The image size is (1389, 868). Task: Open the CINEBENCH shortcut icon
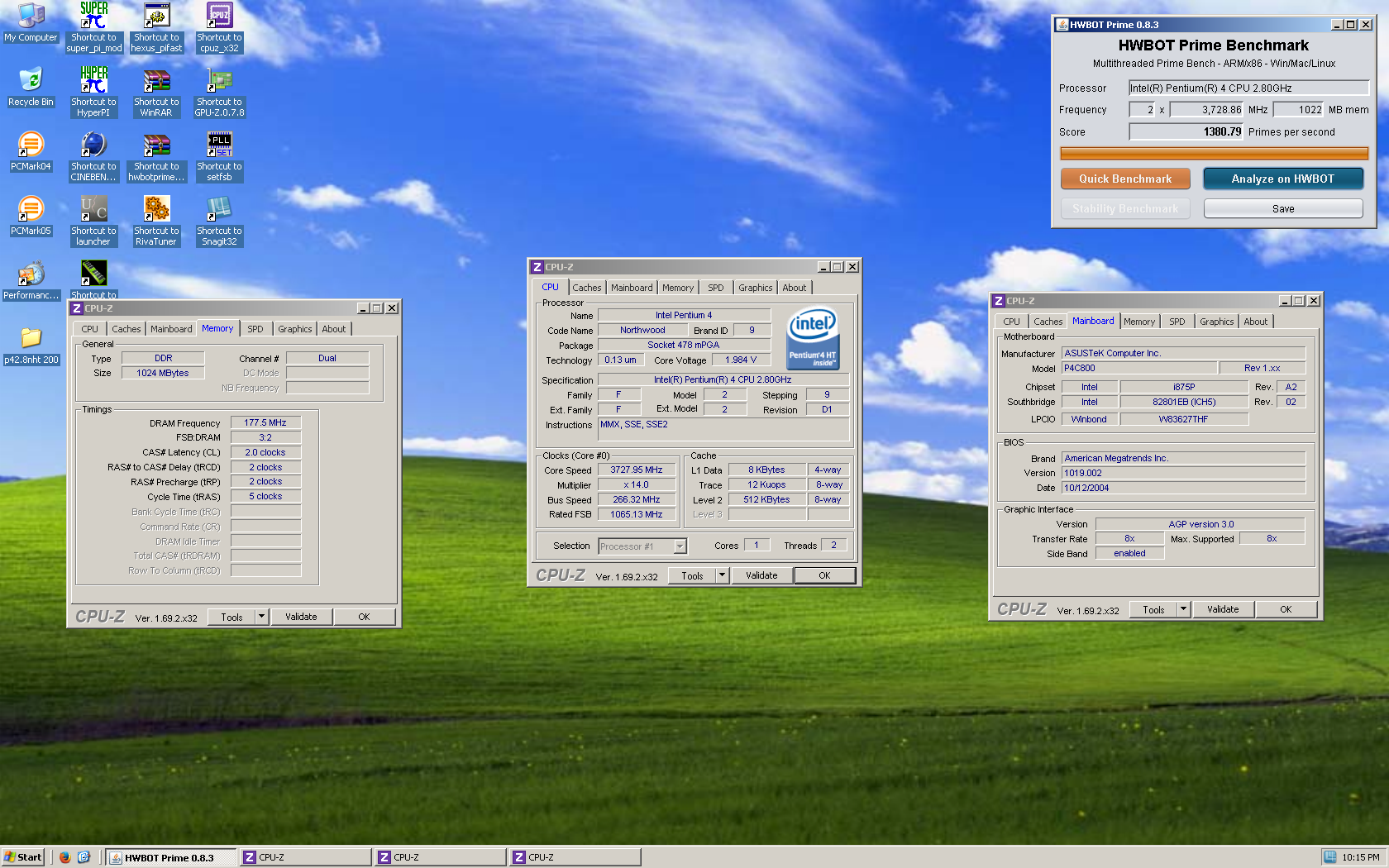point(93,156)
